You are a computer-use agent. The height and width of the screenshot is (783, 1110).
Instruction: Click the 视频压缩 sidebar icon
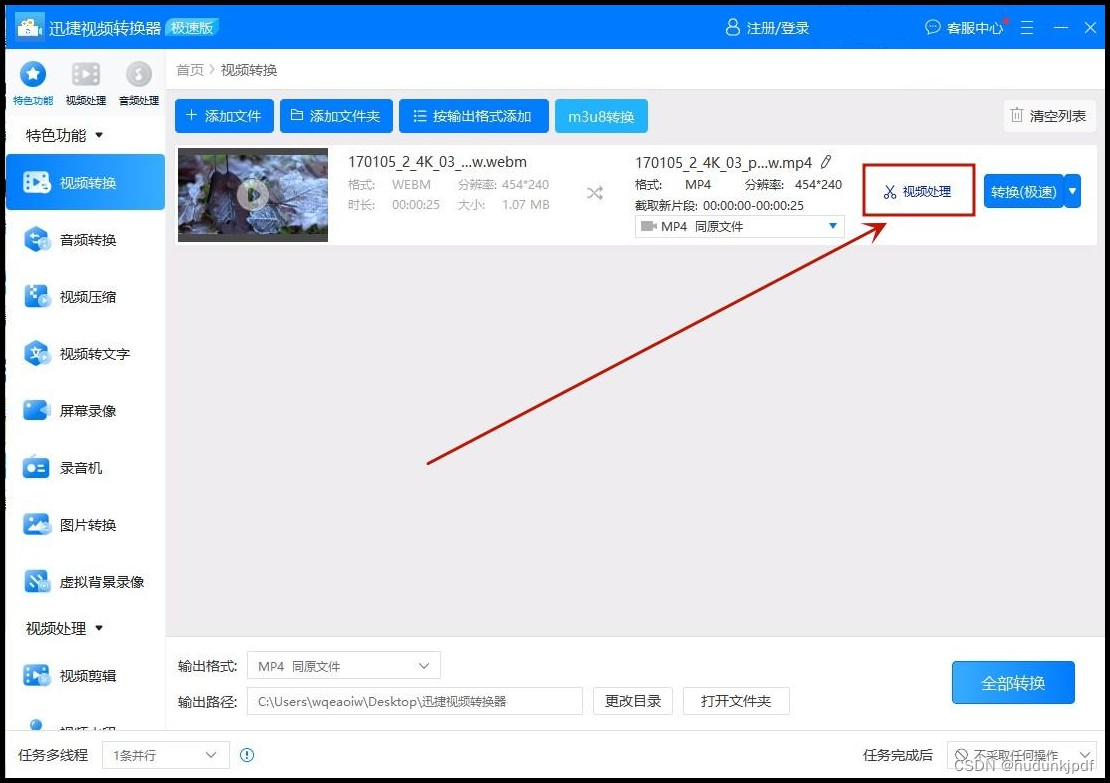point(37,297)
